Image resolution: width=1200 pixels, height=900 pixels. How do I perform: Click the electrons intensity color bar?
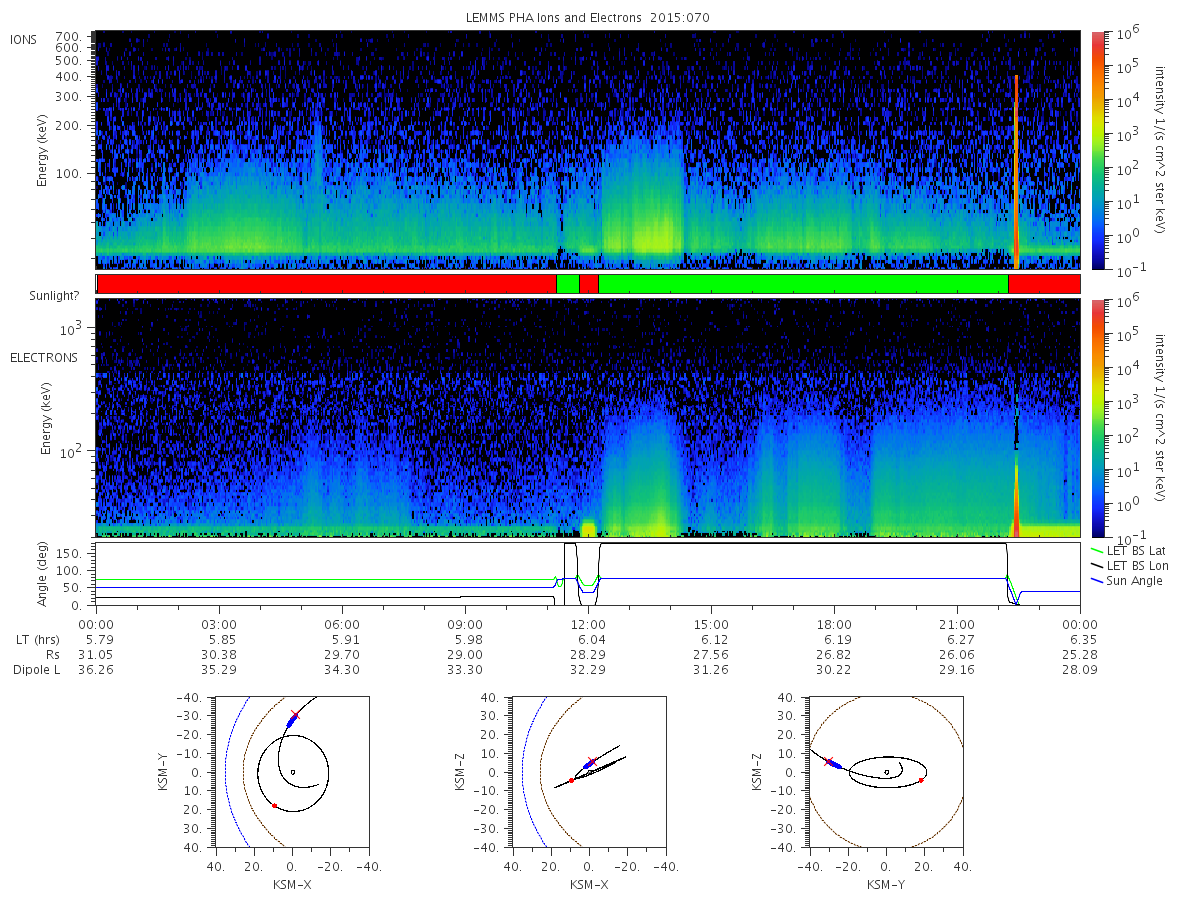click(x=1097, y=417)
